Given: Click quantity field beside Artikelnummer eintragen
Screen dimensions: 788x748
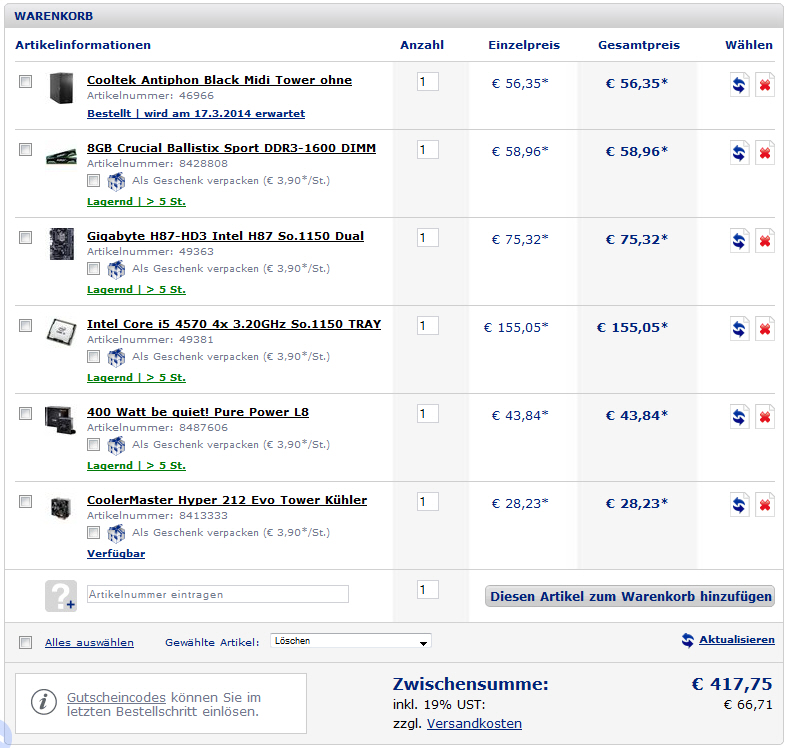Looking at the screenshot, I should coord(428,589).
